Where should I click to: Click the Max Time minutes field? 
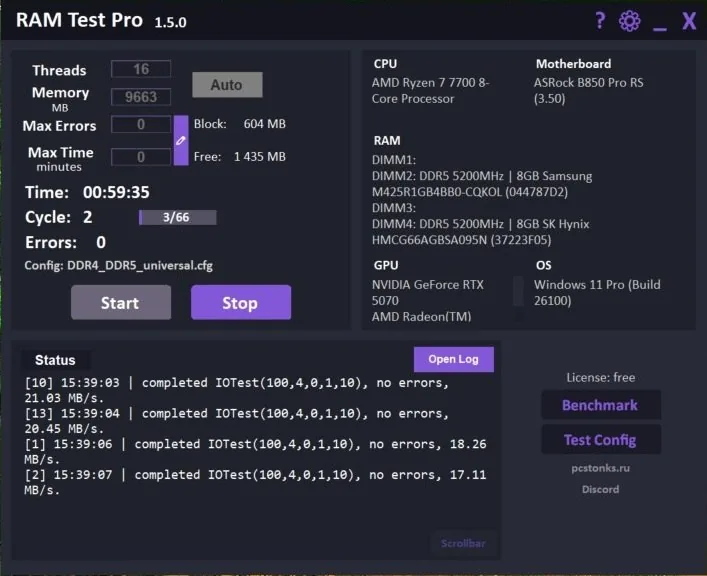141,157
